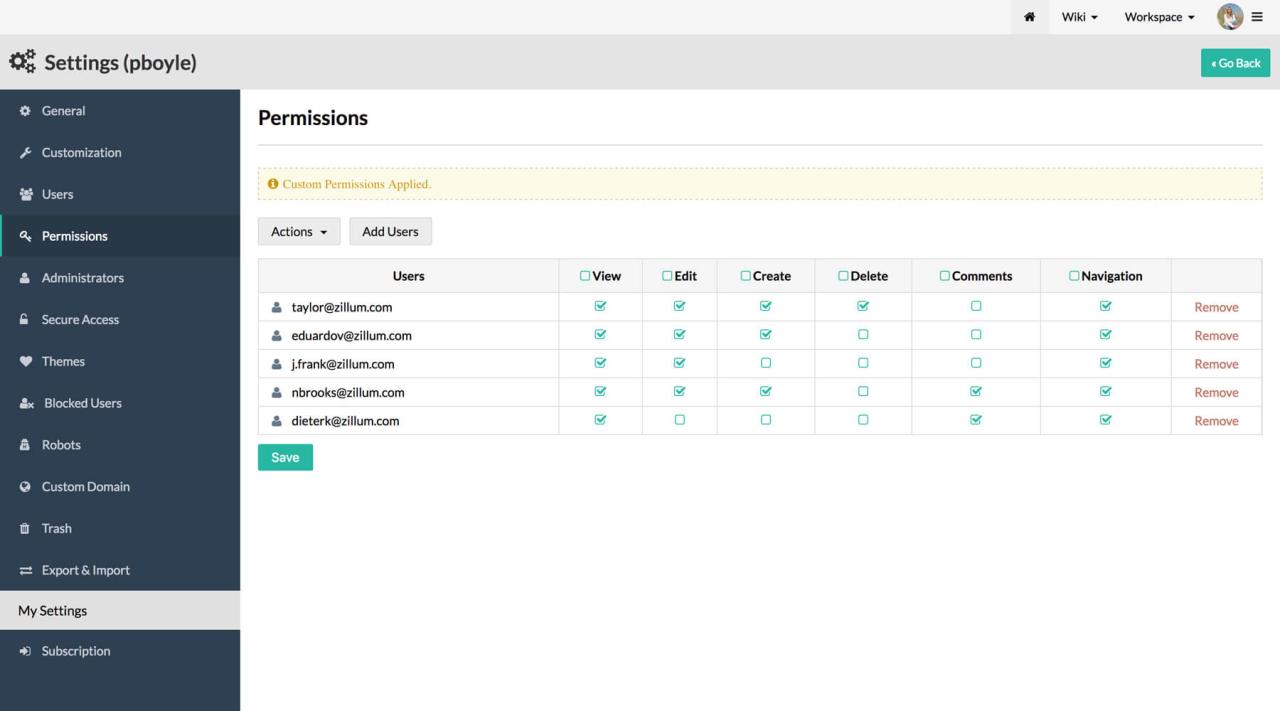Open the Trash bin icon
Image resolution: width=1280 pixels, height=711 pixels.
[25, 528]
